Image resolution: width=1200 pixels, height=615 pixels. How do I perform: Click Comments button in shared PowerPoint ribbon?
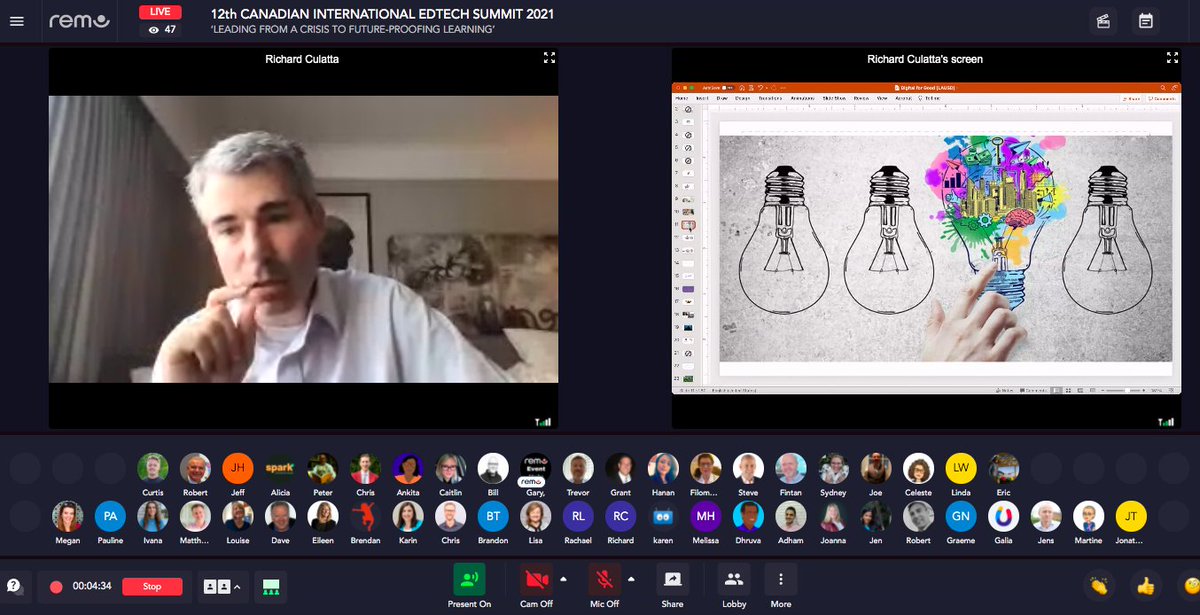click(x=1164, y=98)
